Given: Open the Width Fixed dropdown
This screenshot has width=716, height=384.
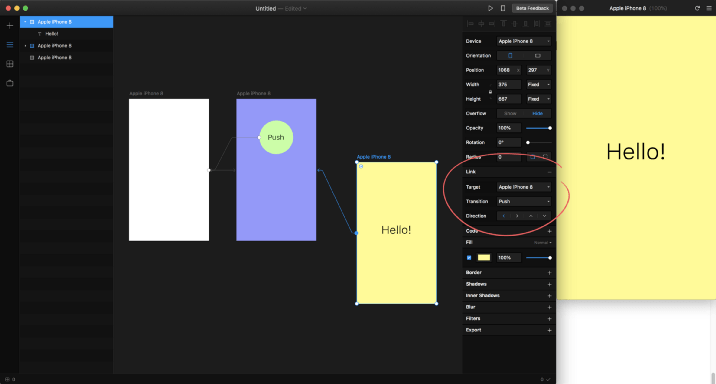Looking at the screenshot, I should pyautogui.click(x=538, y=84).
